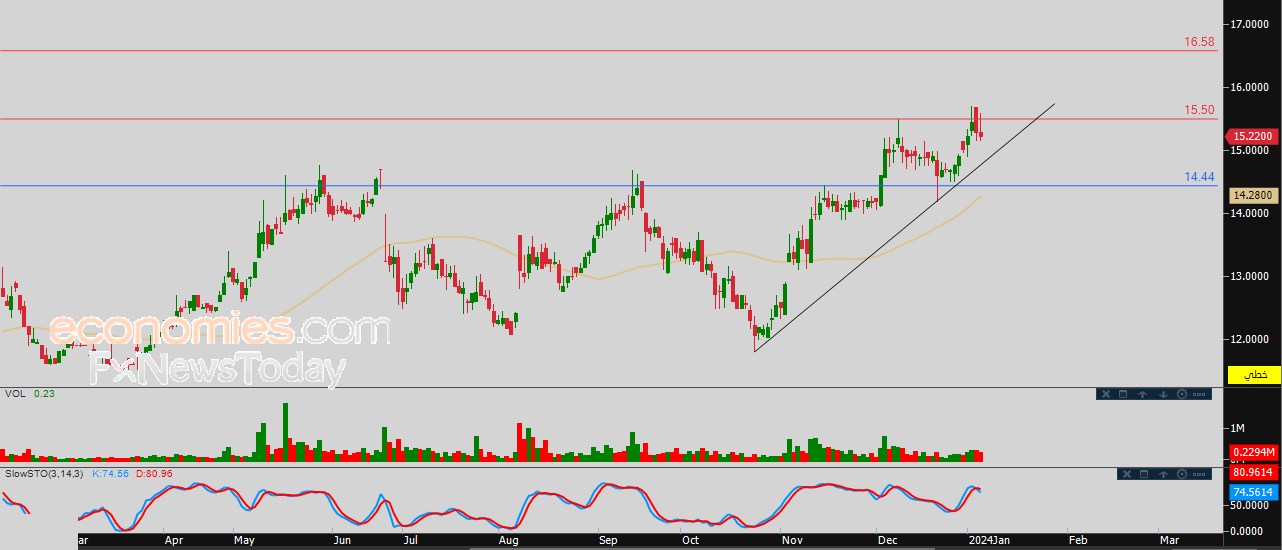The image size is (1282, 550).
Task: Move the VOL pane down
Action: tap(1163, 394)
